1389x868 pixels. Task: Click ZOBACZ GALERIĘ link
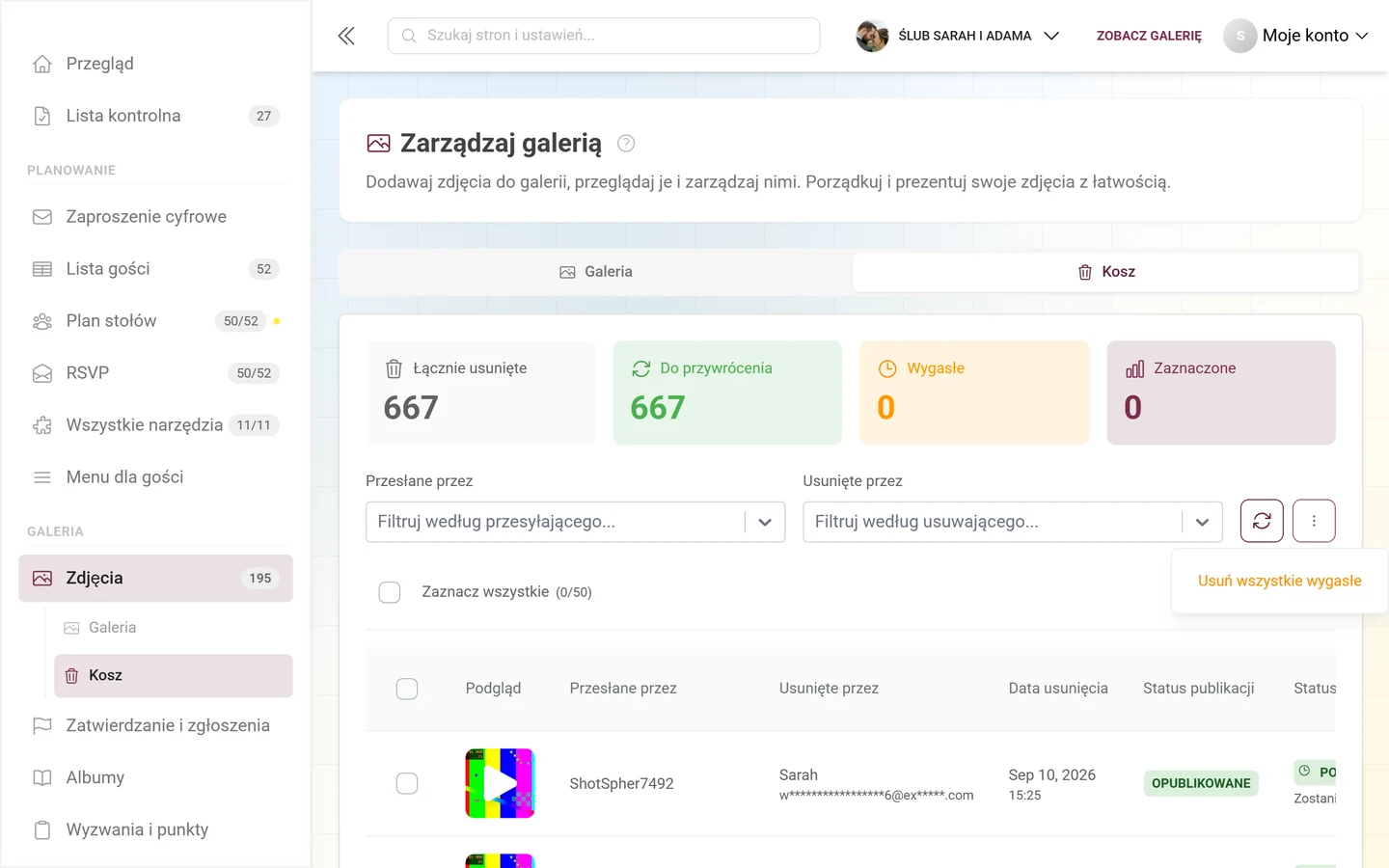[1149, 36]
